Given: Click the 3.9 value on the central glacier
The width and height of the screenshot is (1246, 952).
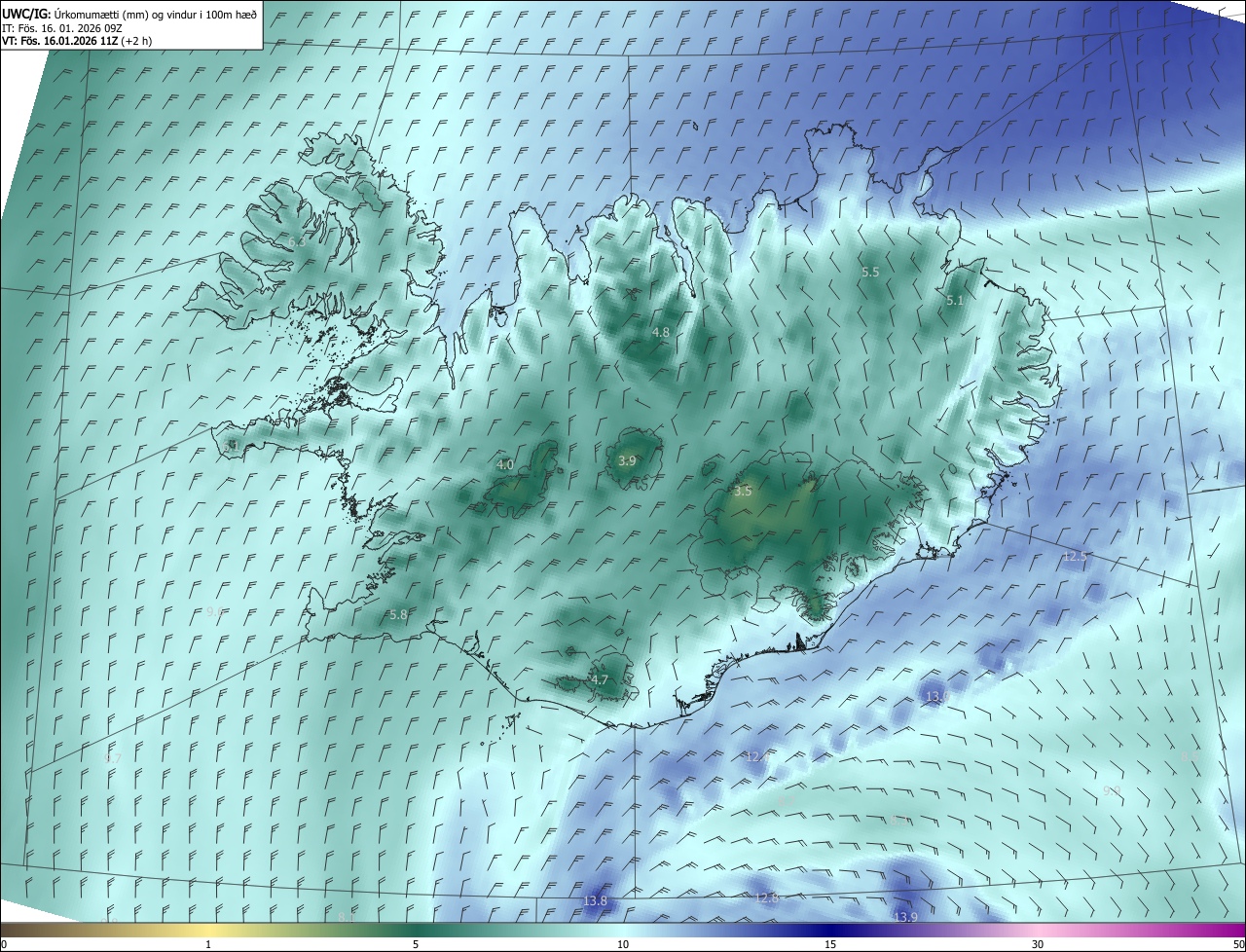Looking at the screenshot, I should pos(627,460).
